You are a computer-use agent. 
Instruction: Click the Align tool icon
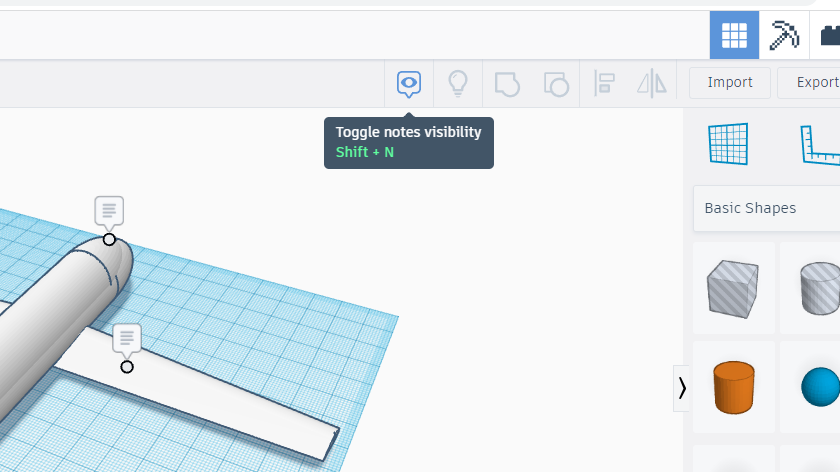point(604,84)
